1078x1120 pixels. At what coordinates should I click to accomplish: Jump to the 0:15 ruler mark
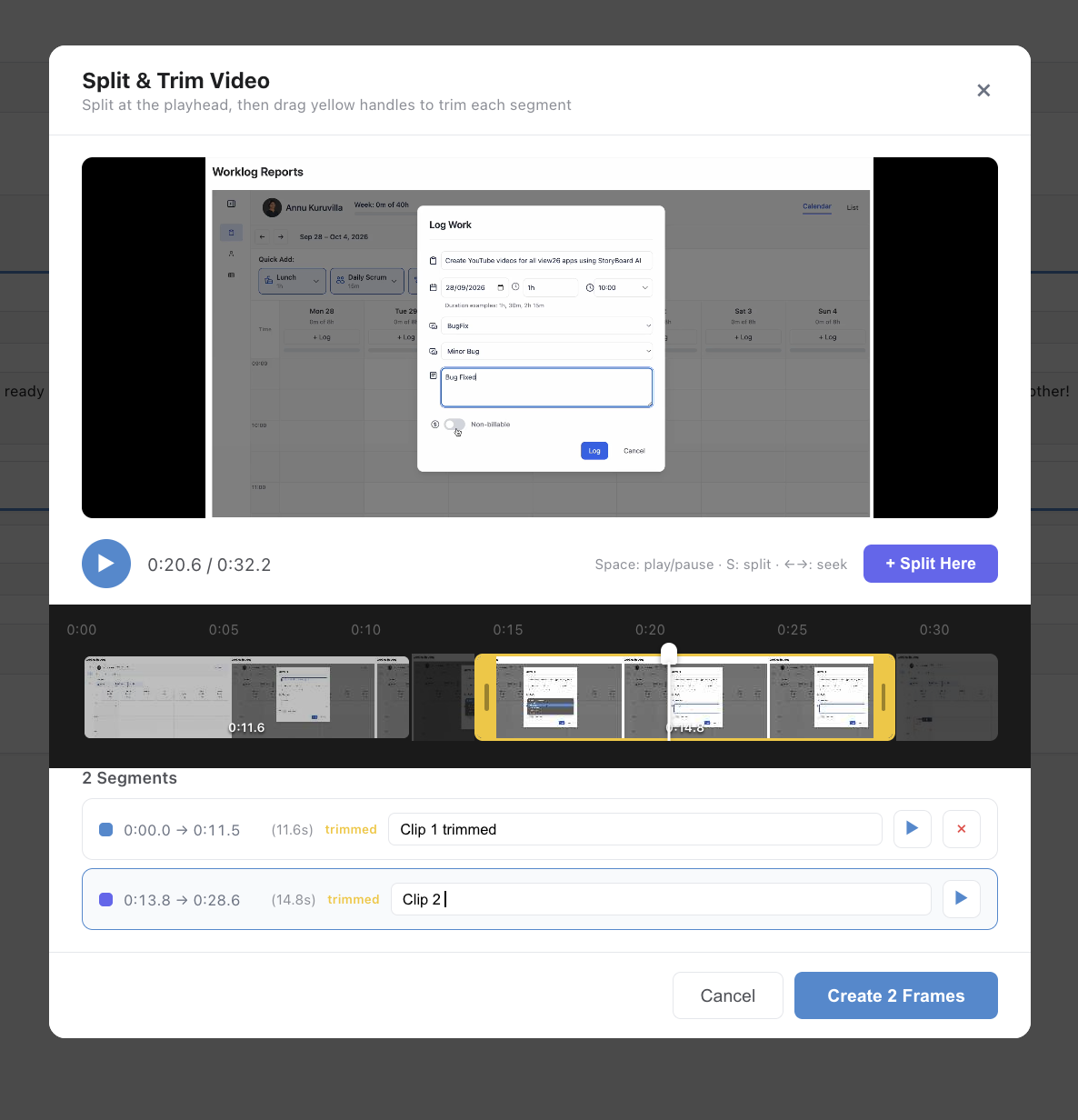pyautogui.click(x=508, y=629)
